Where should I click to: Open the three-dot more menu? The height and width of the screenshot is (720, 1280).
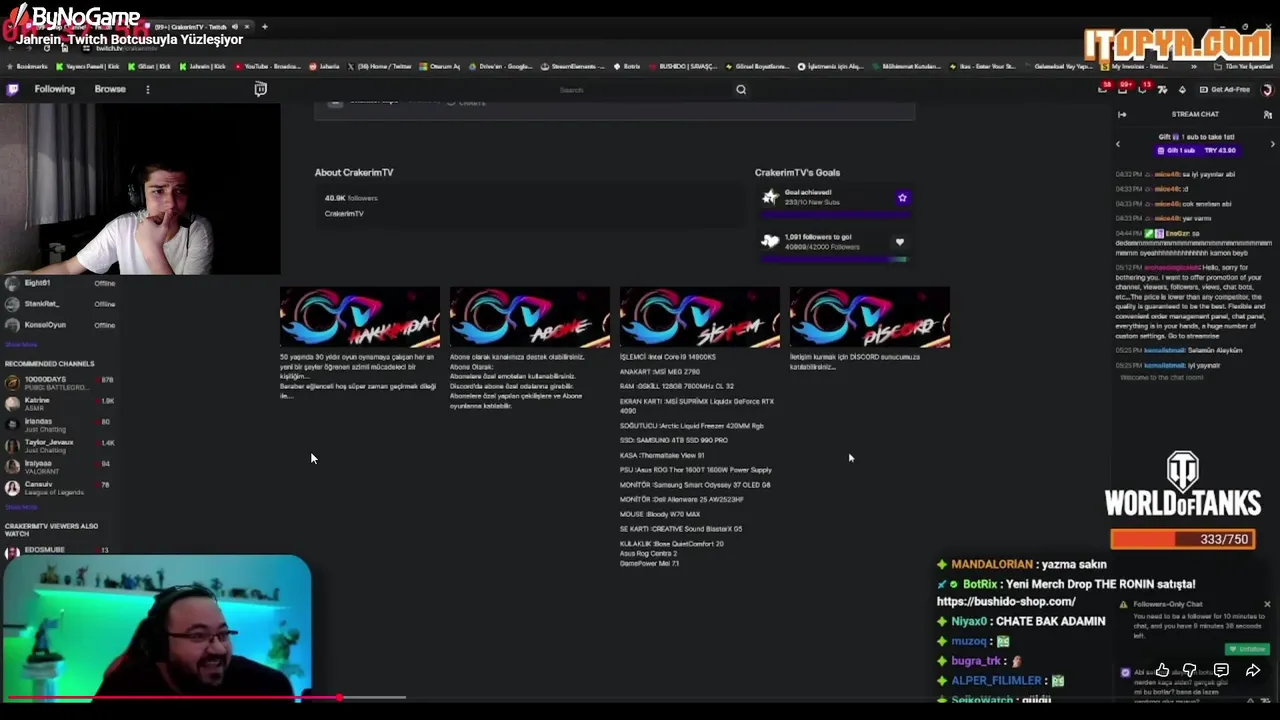tap(147, 89)
